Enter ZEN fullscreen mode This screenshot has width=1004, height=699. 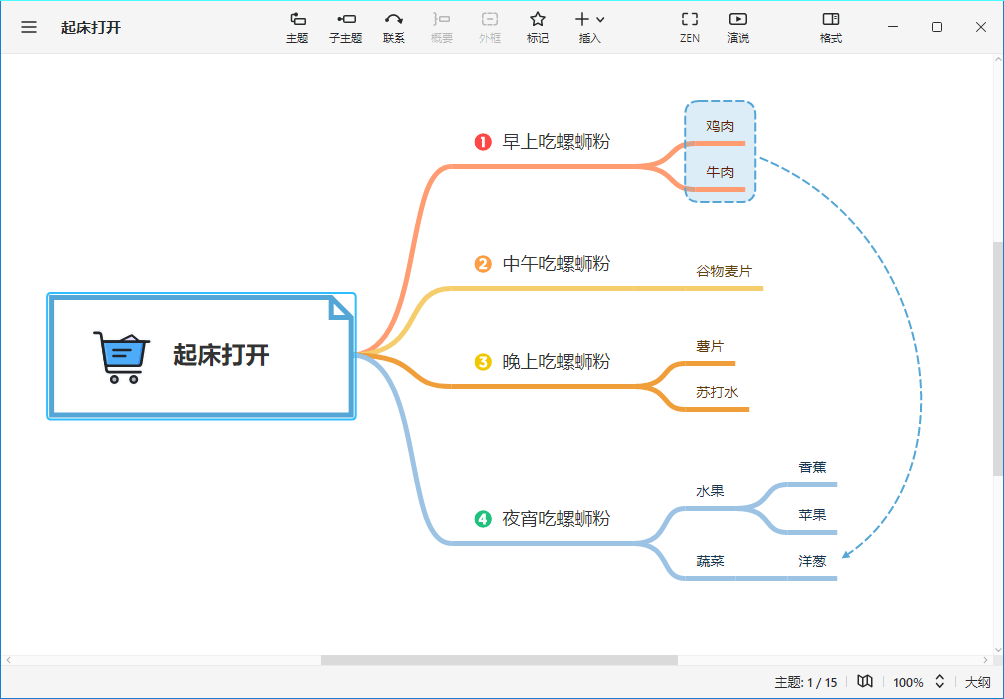click(x=689, y=26)
